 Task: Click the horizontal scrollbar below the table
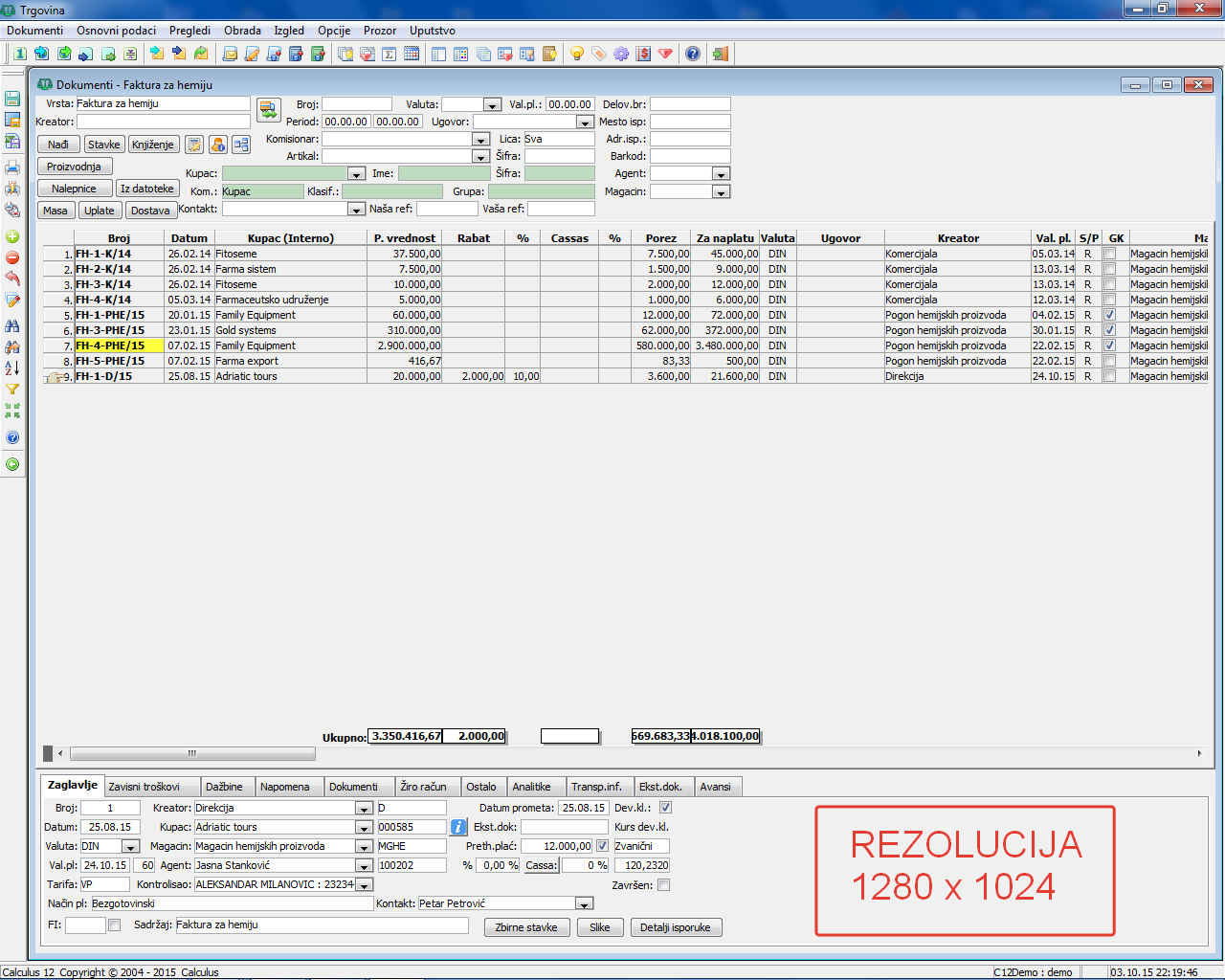point(191,753)
